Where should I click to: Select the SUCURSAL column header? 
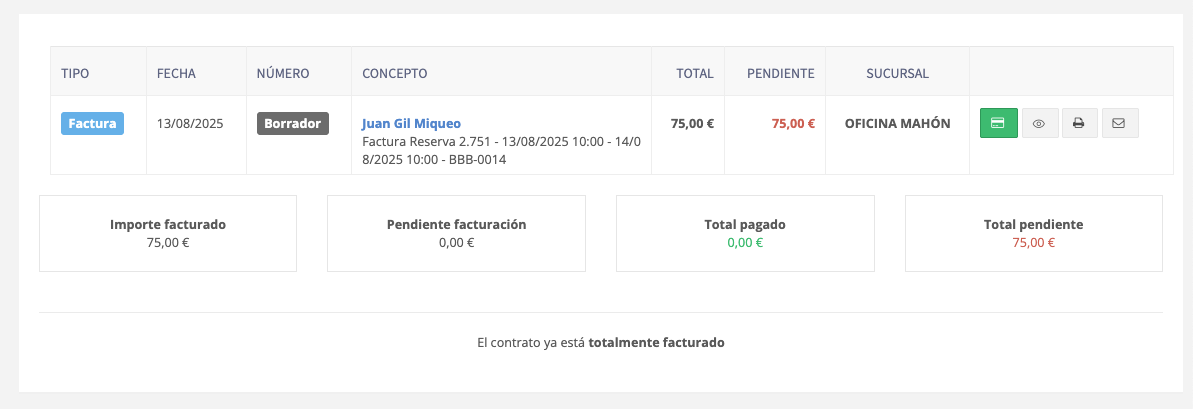(x=897, y=74)
